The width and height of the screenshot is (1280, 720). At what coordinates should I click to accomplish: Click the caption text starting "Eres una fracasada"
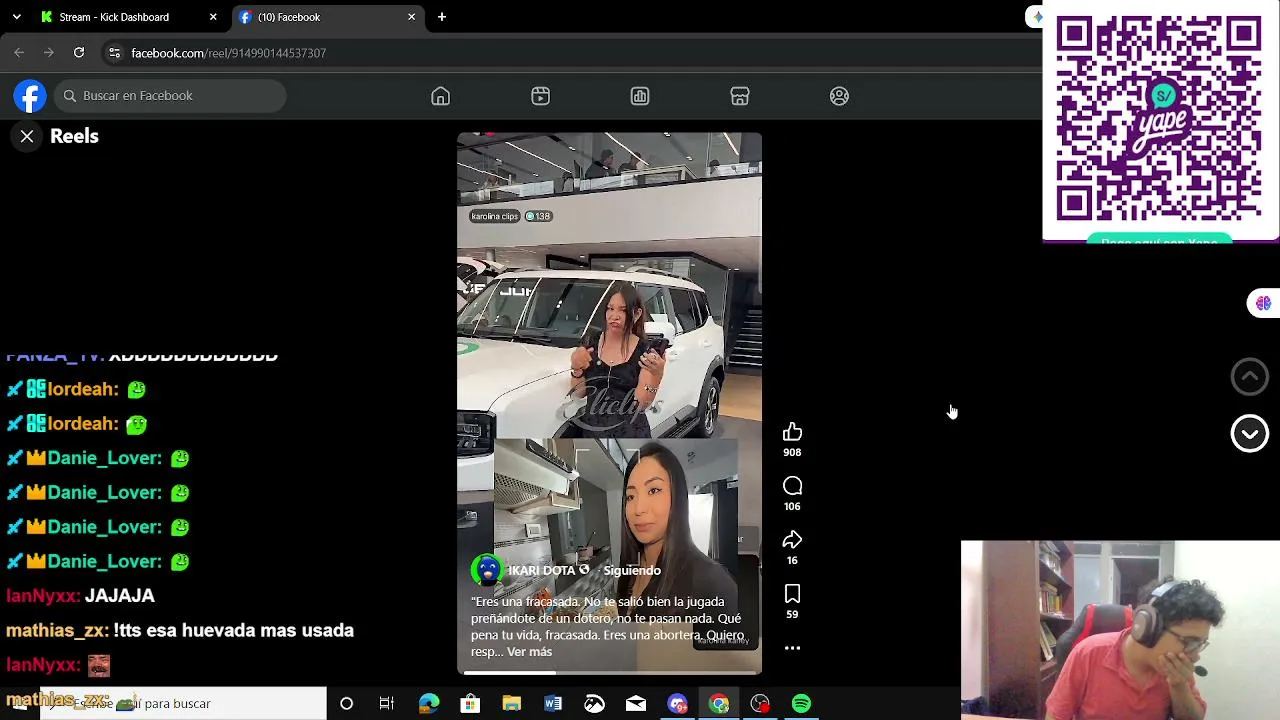coord(607,627)
